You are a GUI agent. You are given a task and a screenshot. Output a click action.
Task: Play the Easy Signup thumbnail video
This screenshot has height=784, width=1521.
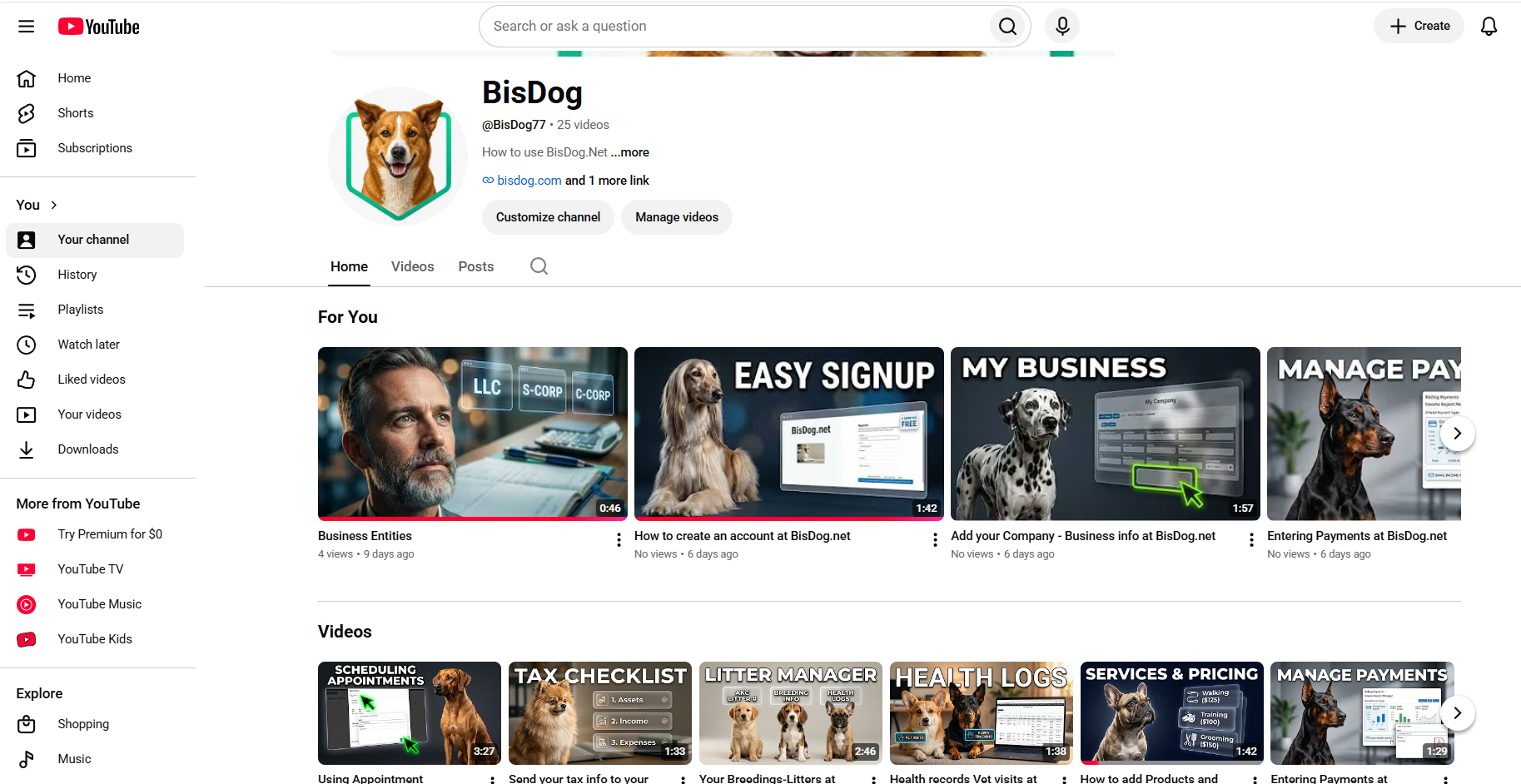(788, 434)
